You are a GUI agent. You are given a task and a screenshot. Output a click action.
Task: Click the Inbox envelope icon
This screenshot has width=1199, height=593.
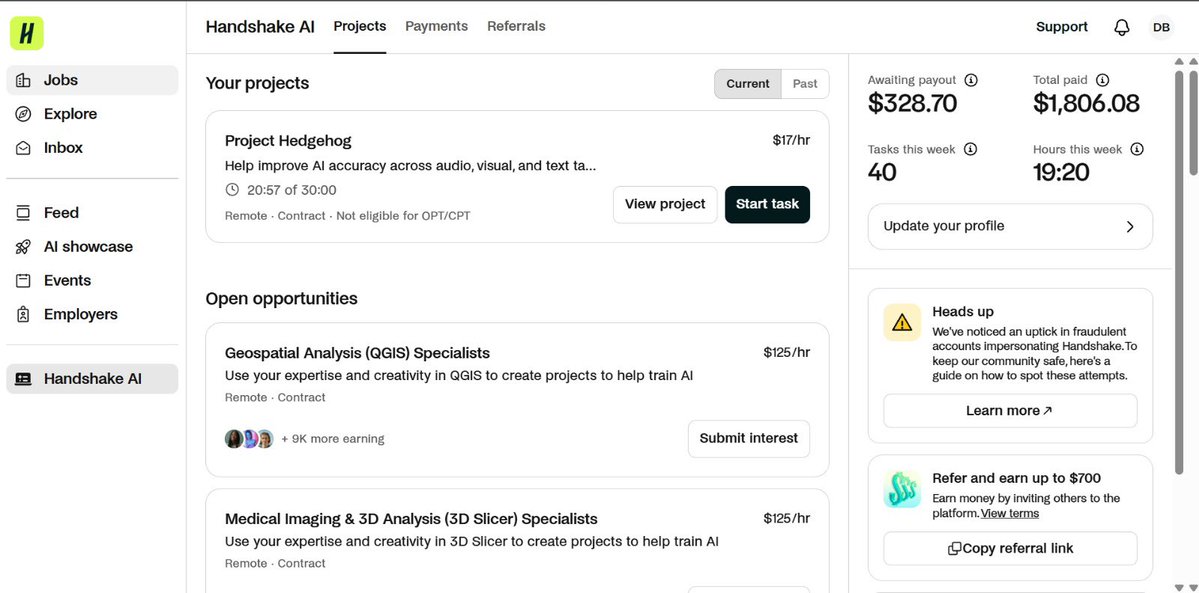[23, 148]
